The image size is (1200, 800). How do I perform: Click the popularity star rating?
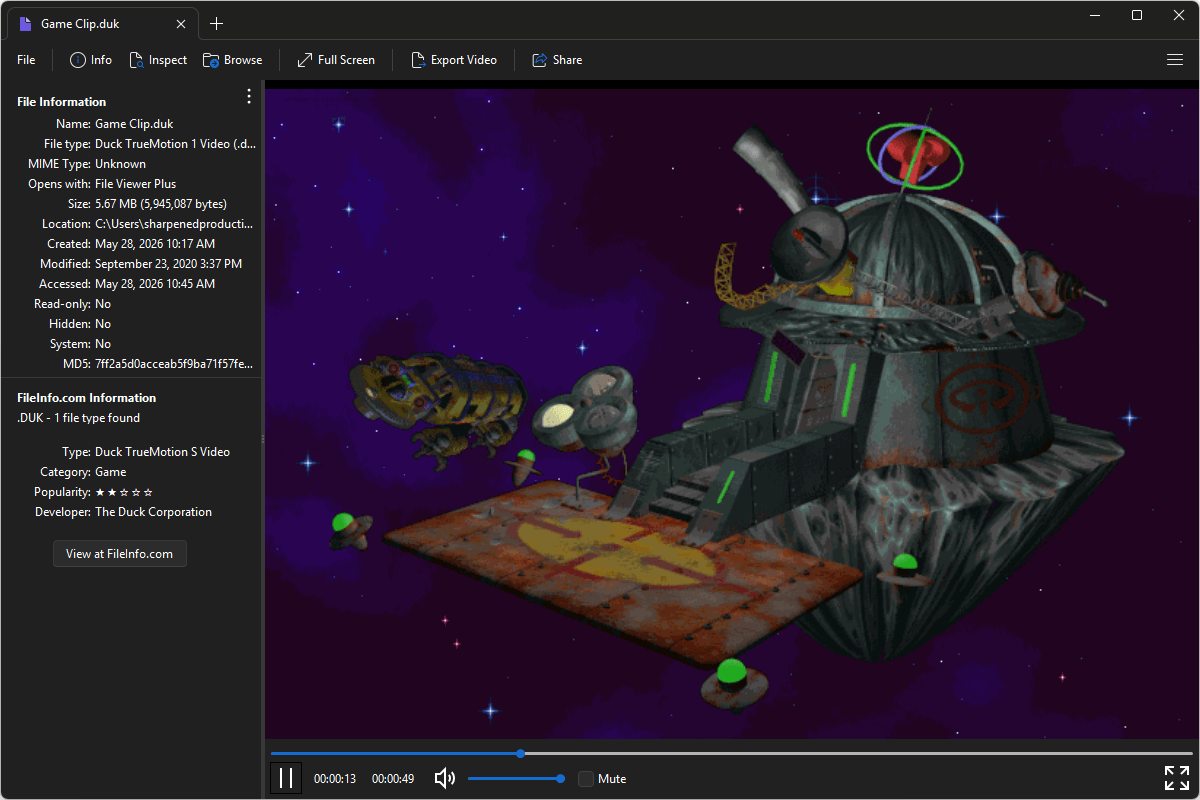(x=124, y=492)
